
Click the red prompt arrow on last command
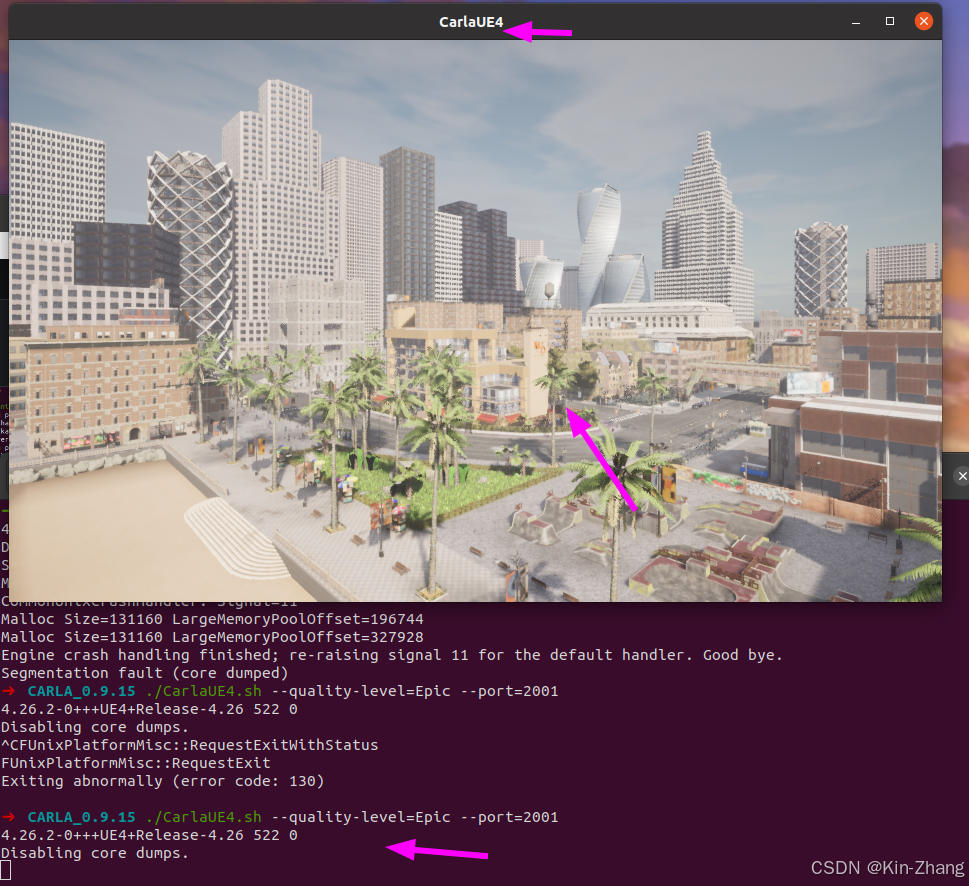10,817
